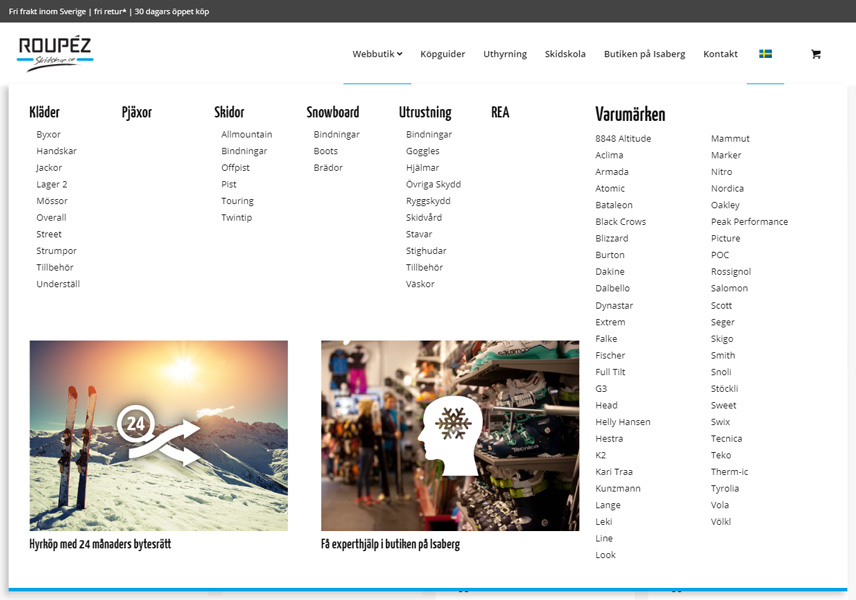Open the Kläder category heading
This screenshot has height=600, width=856.
tap(44, 112)
